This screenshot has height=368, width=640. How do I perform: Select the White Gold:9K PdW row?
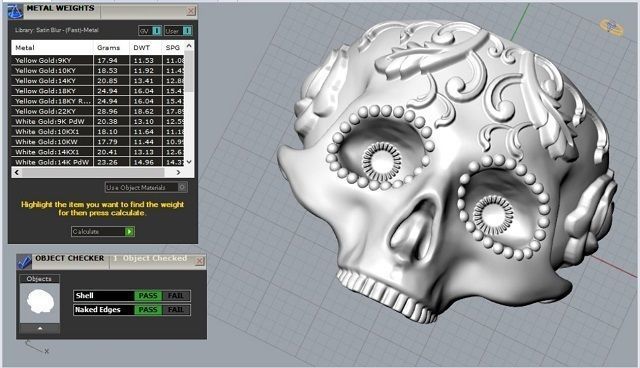(x=98, y=122)
